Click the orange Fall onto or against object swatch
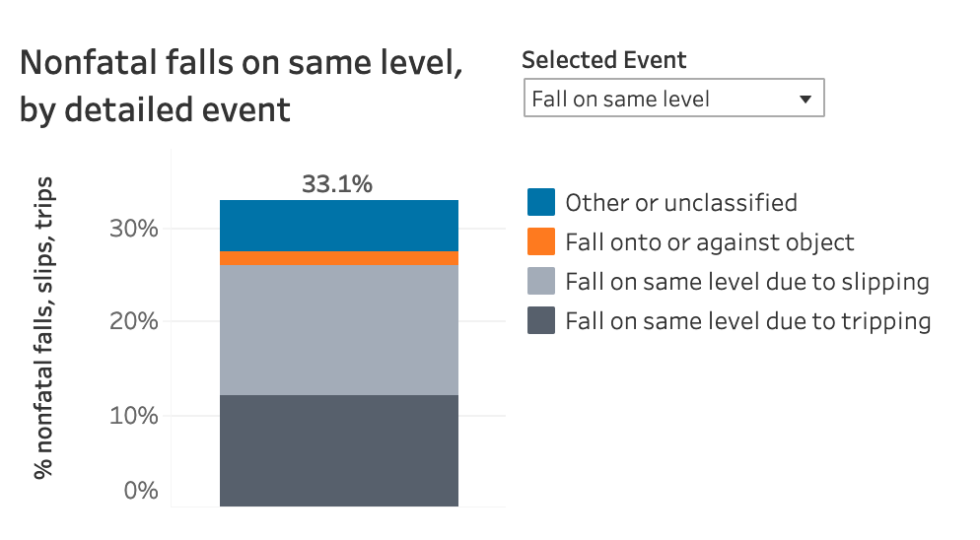The height and width of the screenshot is (540, 980). click(x=541, y=242)
